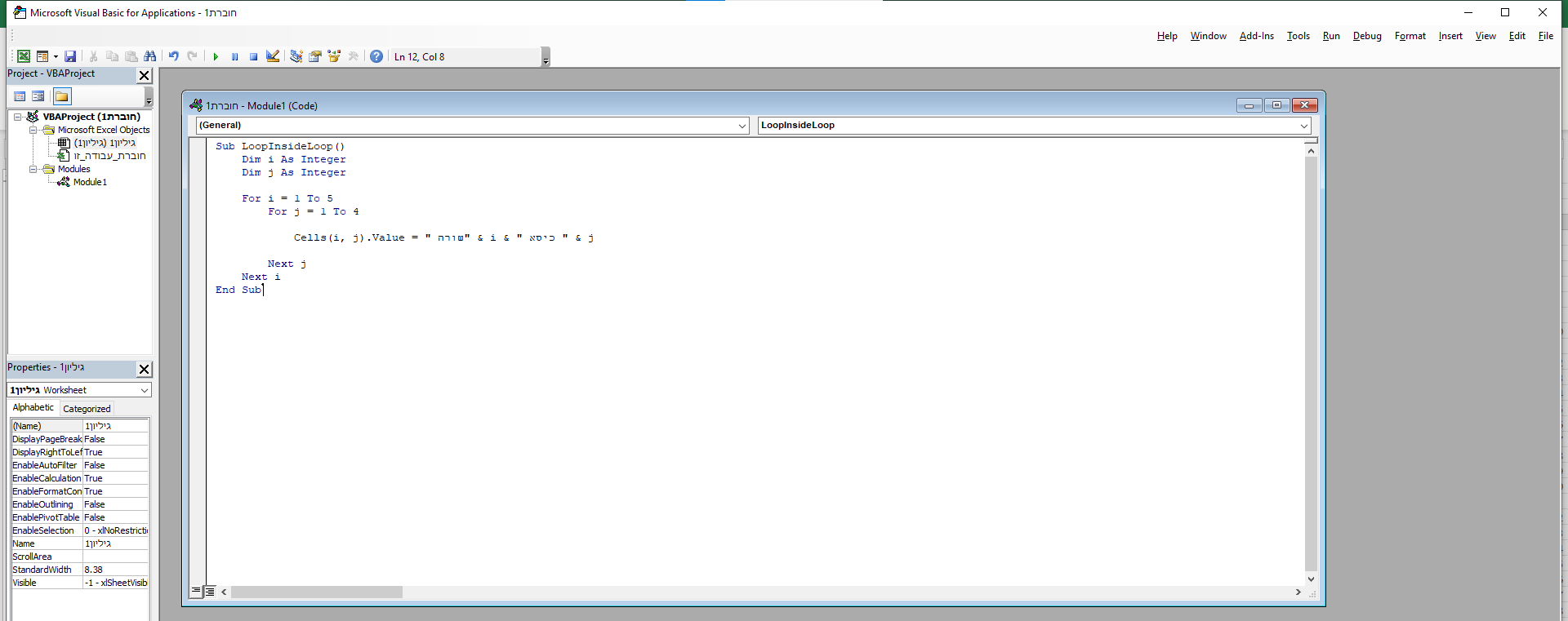Open the Find binoculars icon
Screen dimensions: 1568x621
[149, 56]
